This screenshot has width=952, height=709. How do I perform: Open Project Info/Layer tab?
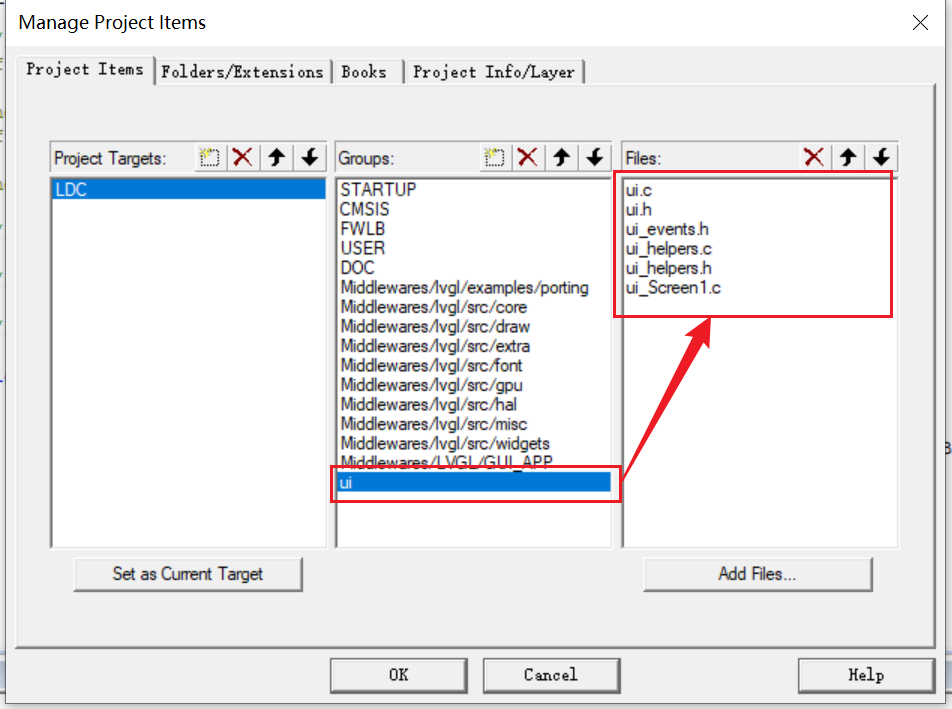click(x=494, y=72)
